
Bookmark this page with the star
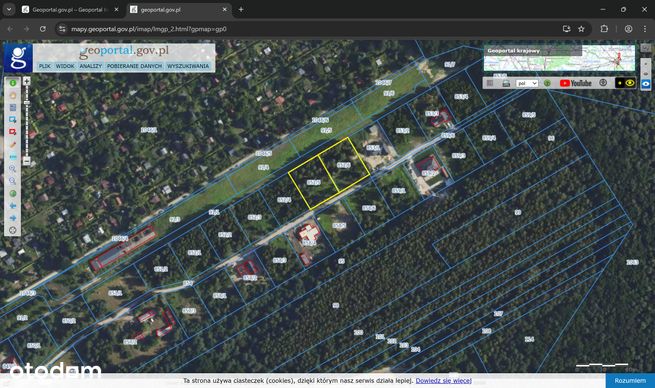[581, 29]
